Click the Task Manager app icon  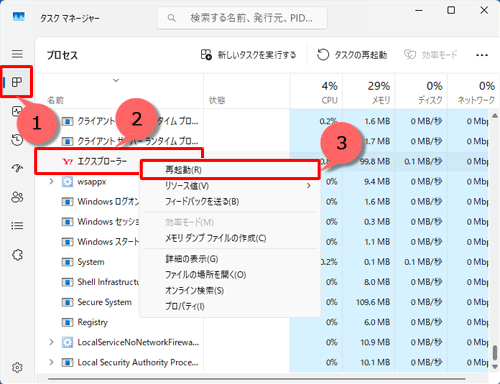coord(19,17)
